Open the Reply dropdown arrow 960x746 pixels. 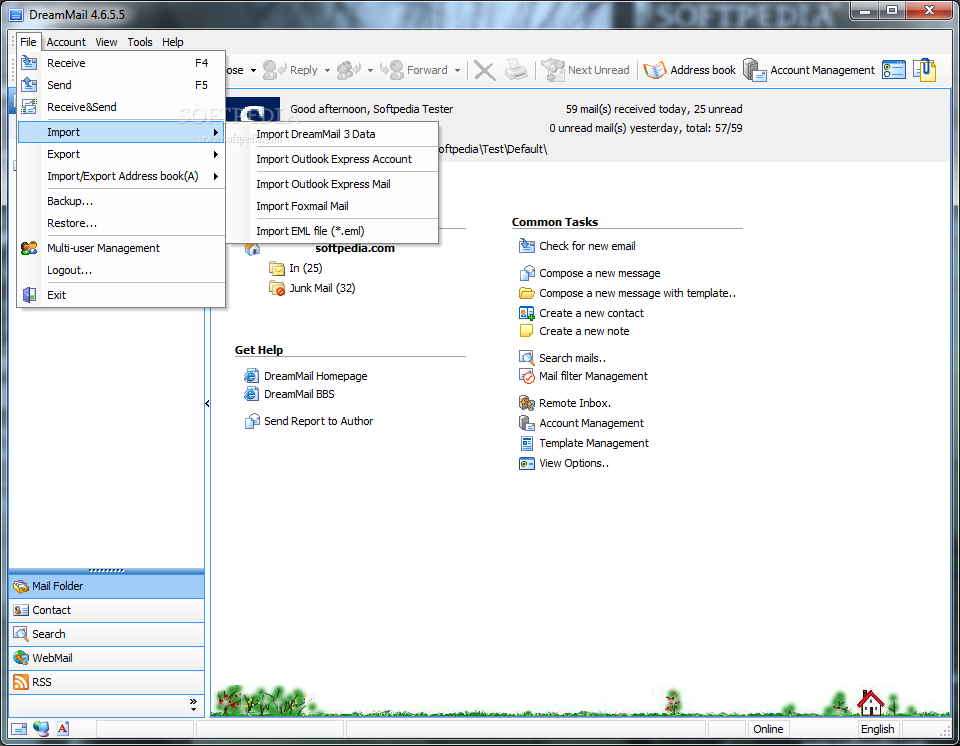tap(327, 70)
